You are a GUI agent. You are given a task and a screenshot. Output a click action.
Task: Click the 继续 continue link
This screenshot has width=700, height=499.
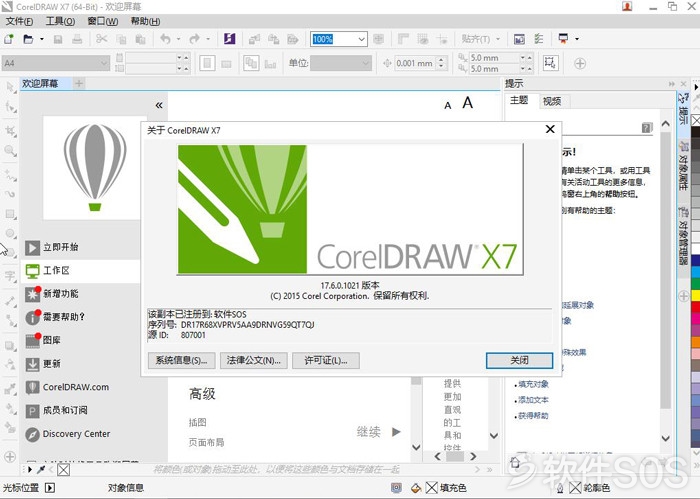click(379, 432)
